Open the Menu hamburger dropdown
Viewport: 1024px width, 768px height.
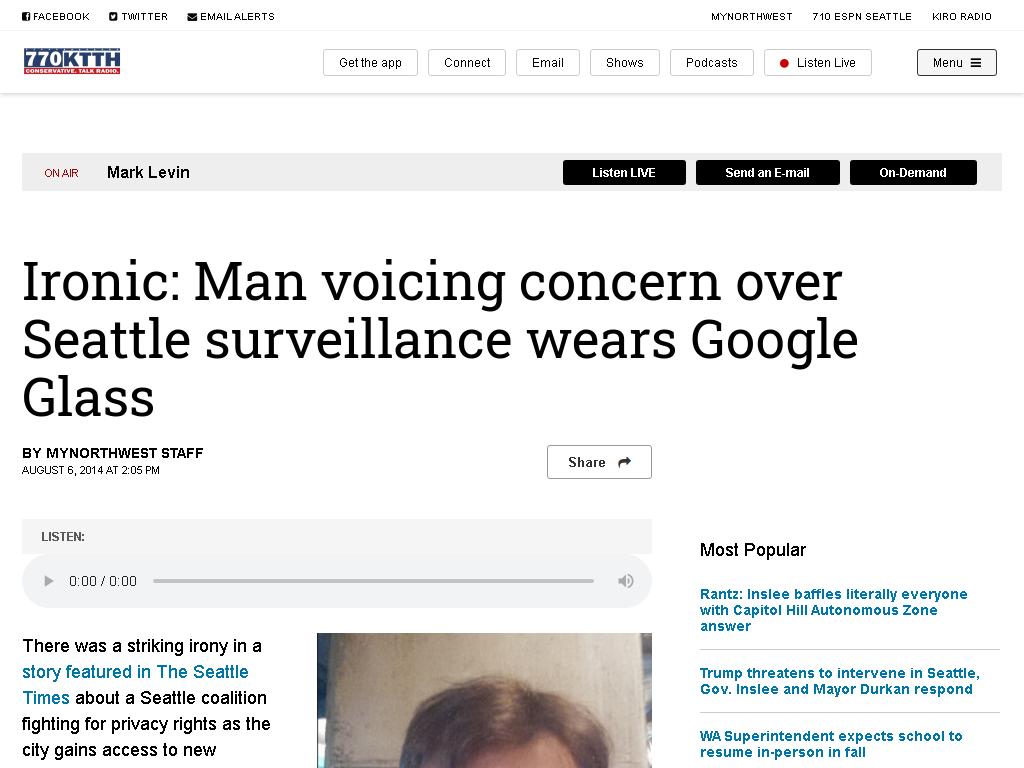tap(957, 63)
